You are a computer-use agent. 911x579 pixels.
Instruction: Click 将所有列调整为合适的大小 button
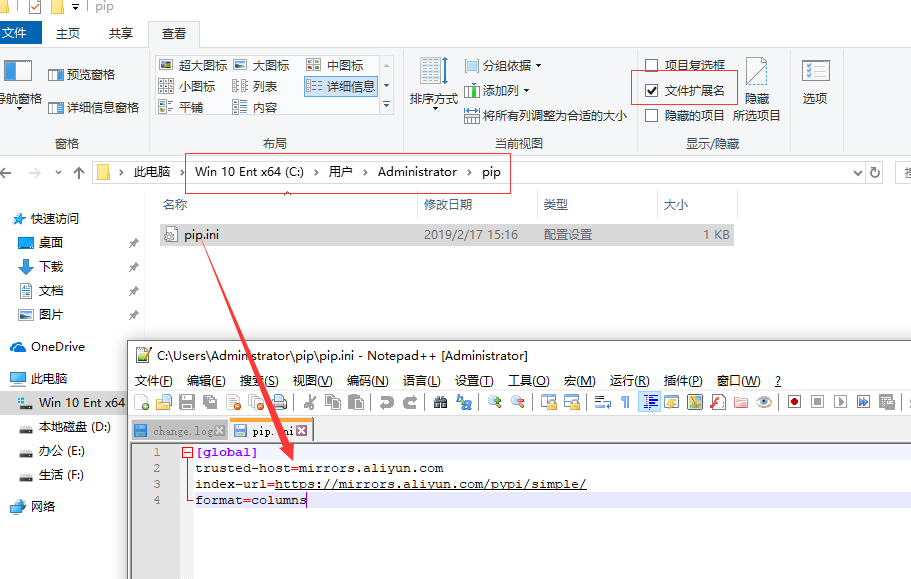[x=546, y=116]
